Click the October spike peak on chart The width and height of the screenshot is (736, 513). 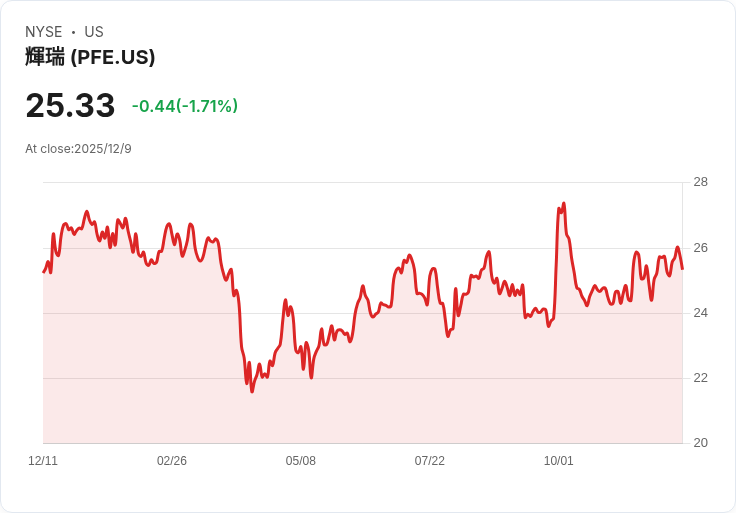564,204
